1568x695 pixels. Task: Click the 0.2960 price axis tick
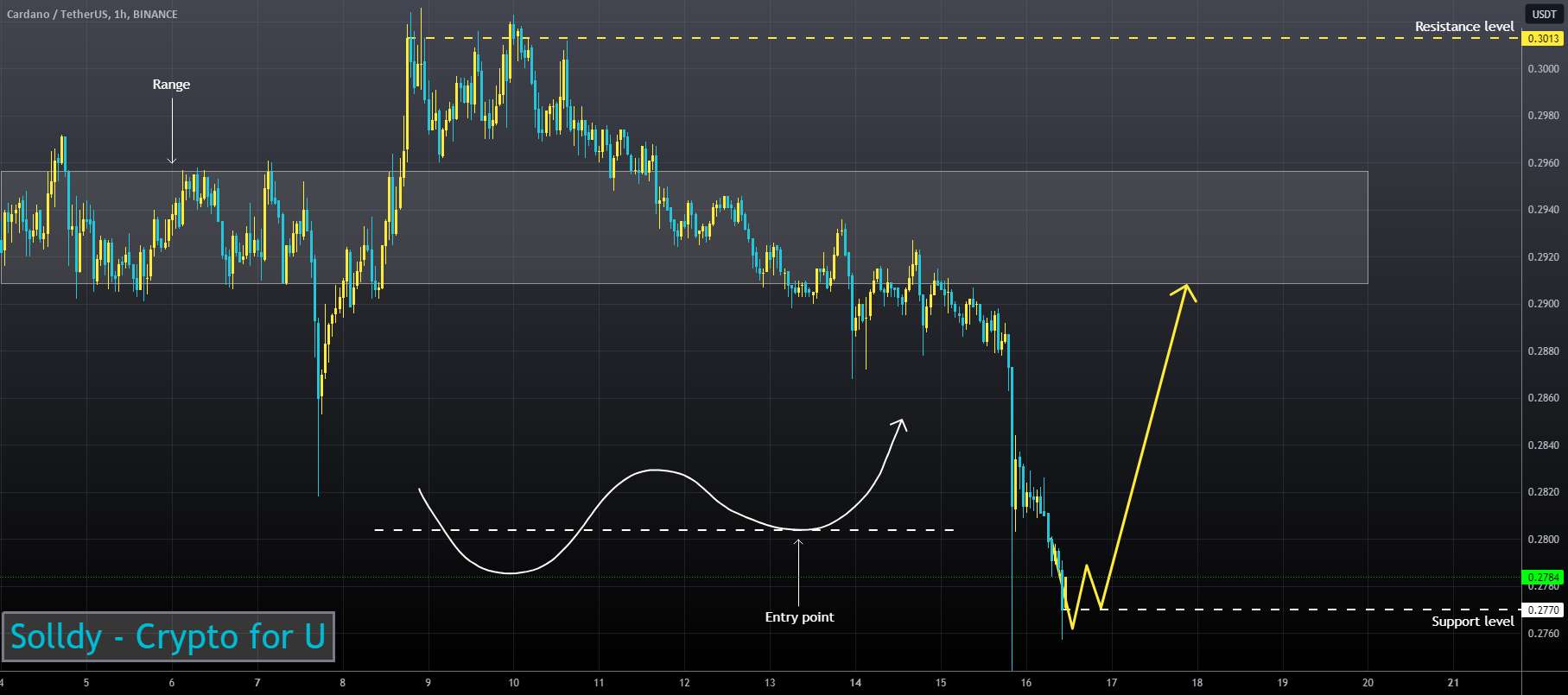[x=1543, y=163]
